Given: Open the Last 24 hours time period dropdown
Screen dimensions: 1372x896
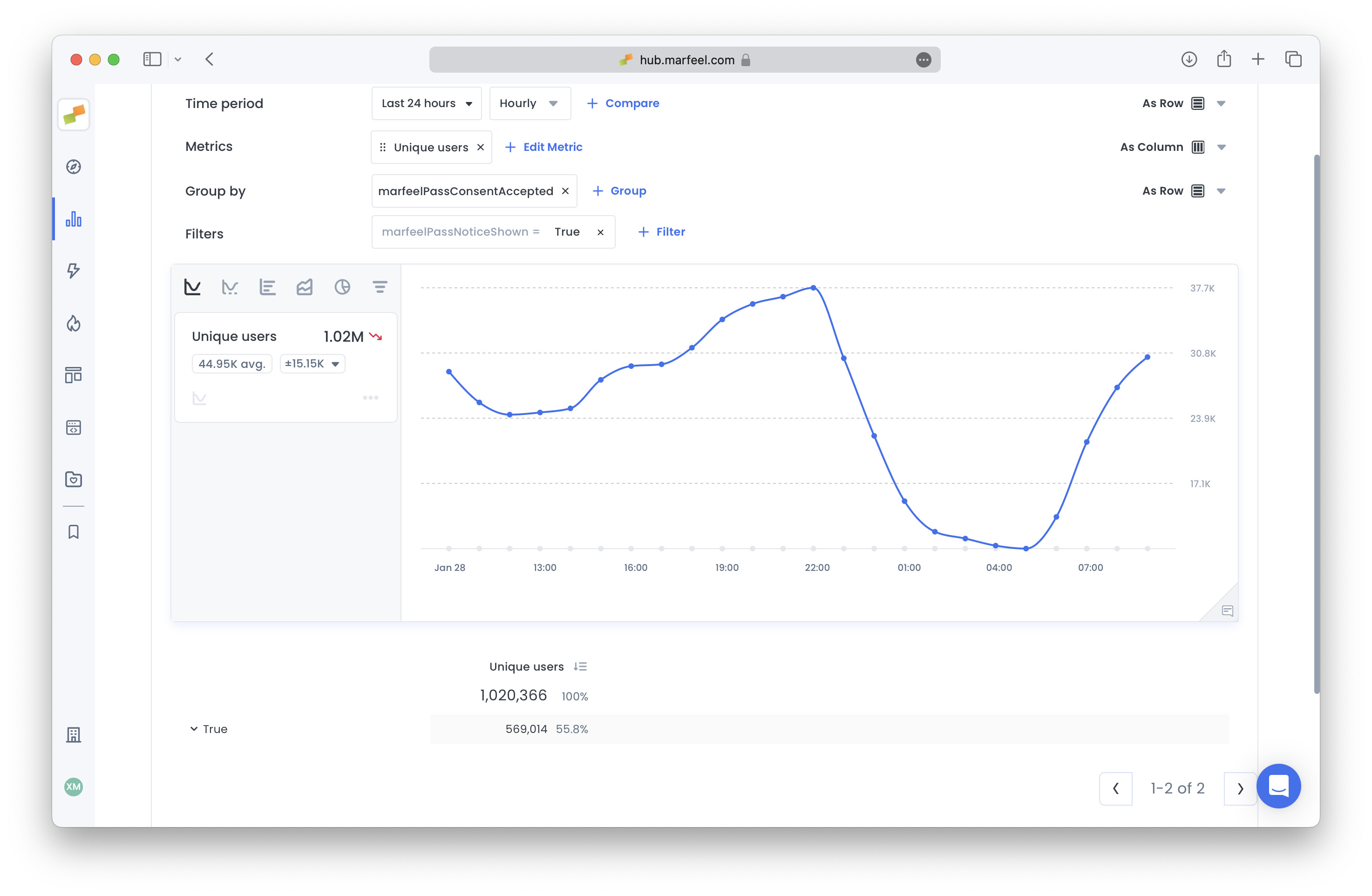Looking at the screenshot, I should click(427, 103).
